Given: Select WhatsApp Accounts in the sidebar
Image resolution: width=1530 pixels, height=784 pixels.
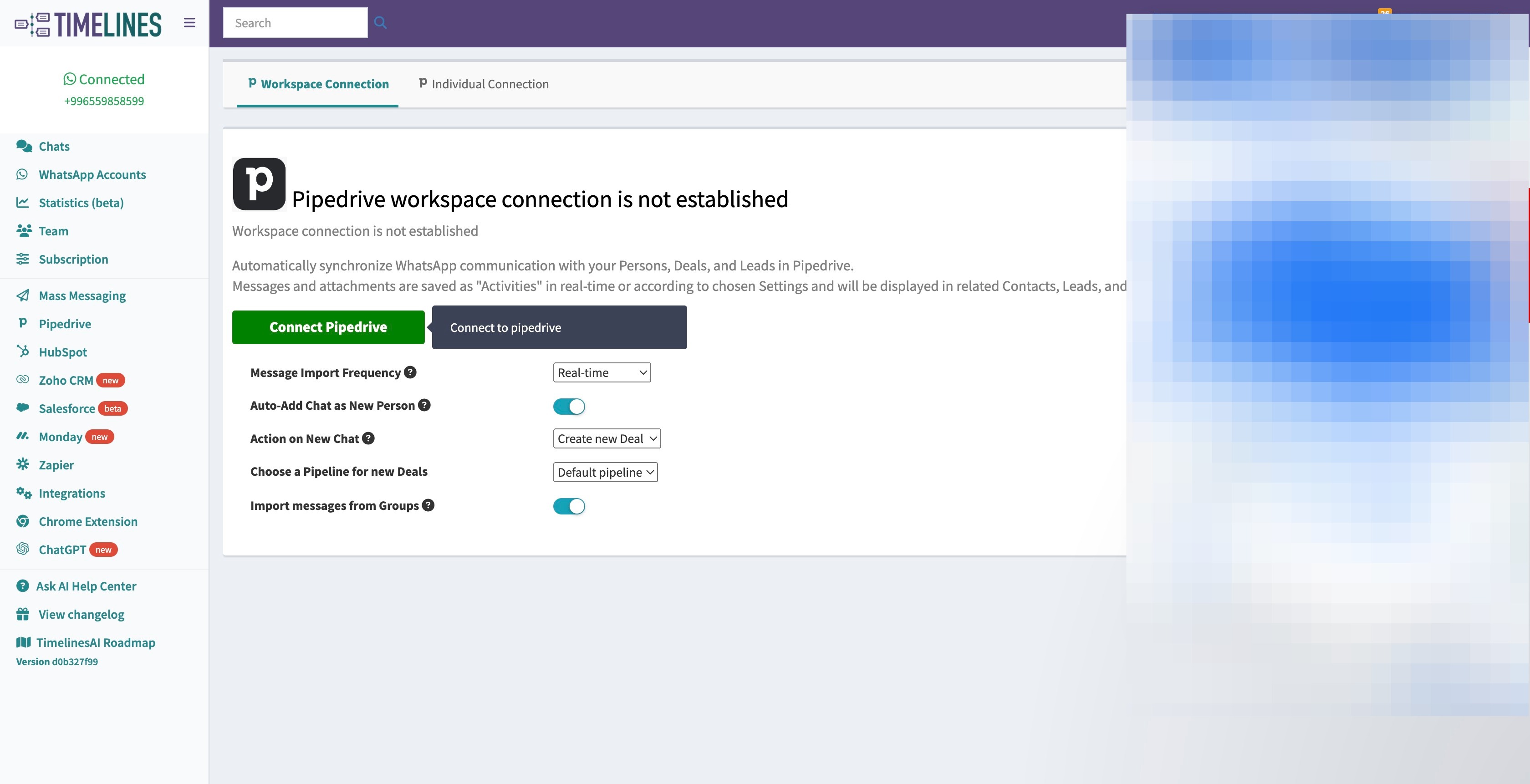Looking at the screenshot, I should point(92,174).
